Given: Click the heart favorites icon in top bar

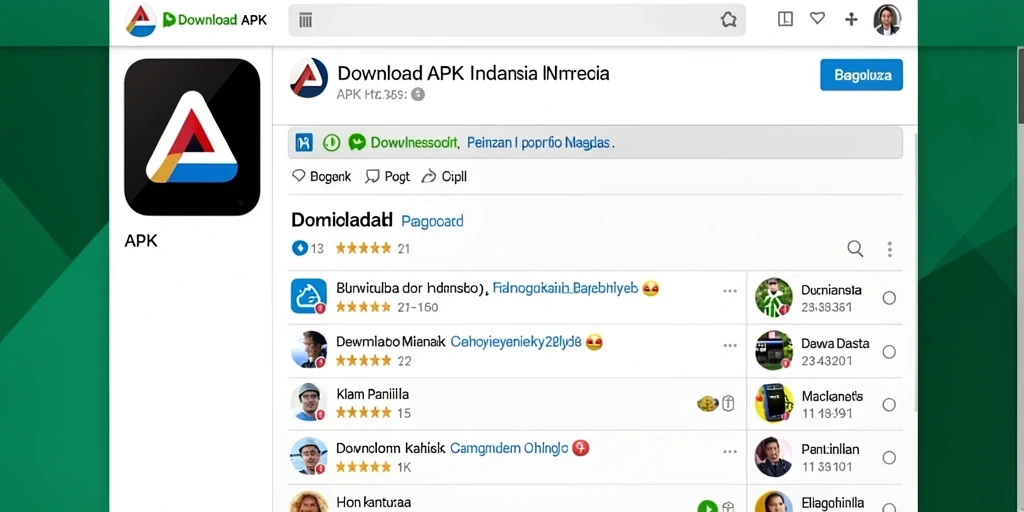Looking at the screenshot, I should coord(817,18).
